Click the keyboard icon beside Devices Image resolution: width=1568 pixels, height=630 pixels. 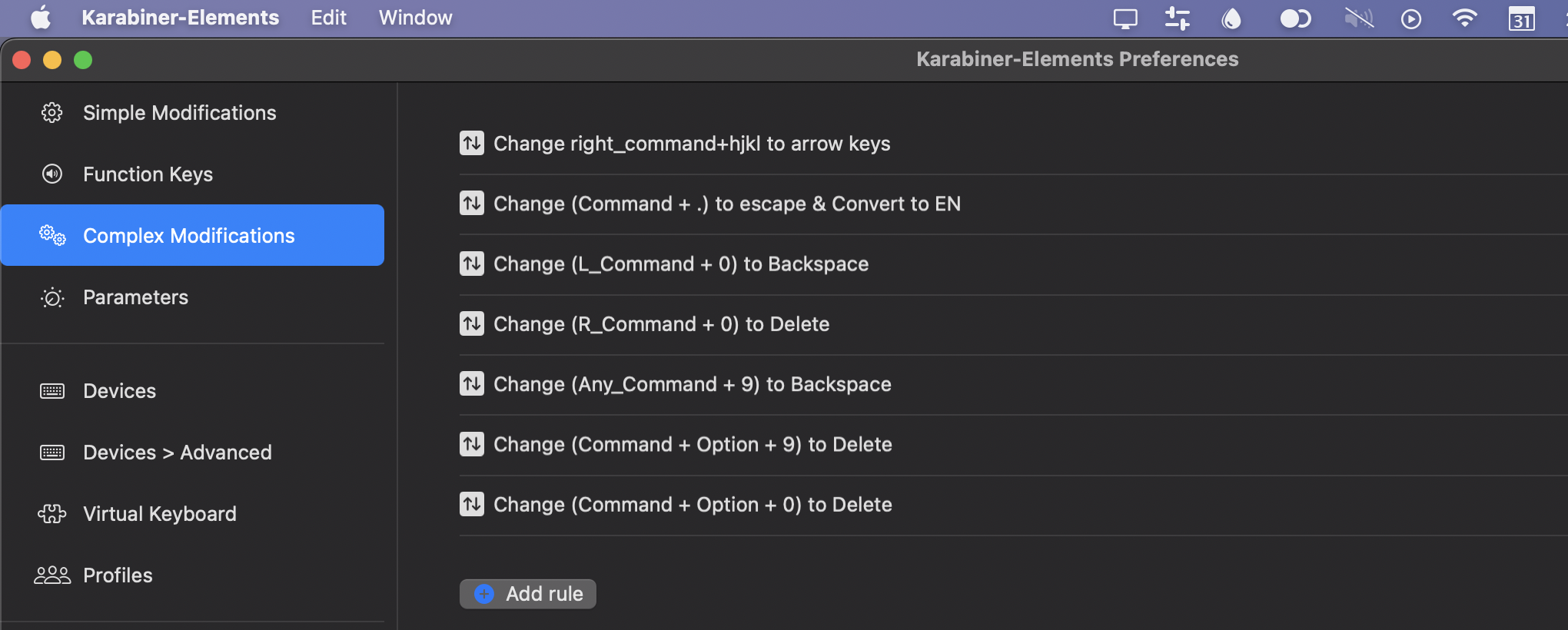tap(51, 390)
